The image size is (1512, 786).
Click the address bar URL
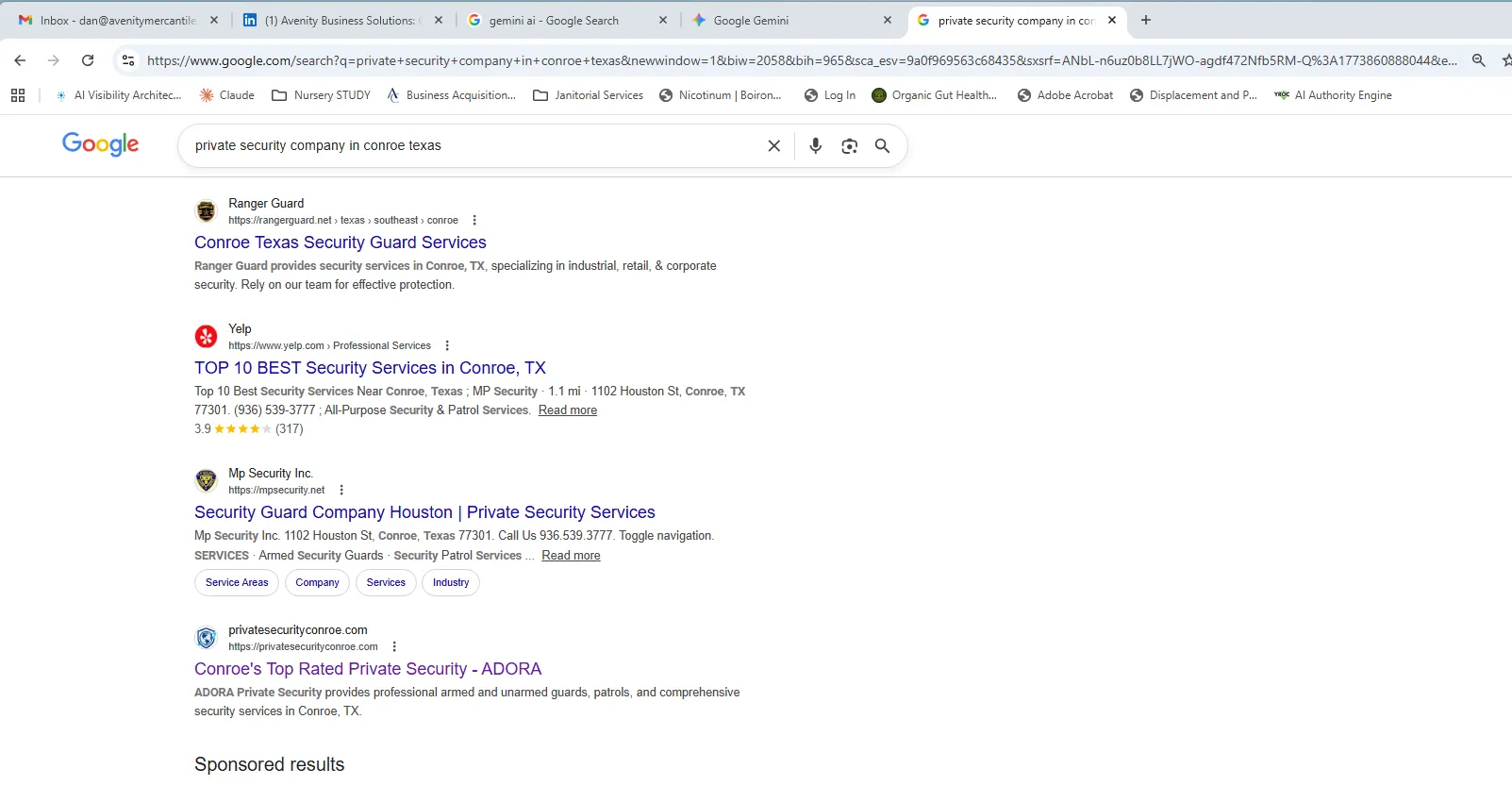[802, 60]
